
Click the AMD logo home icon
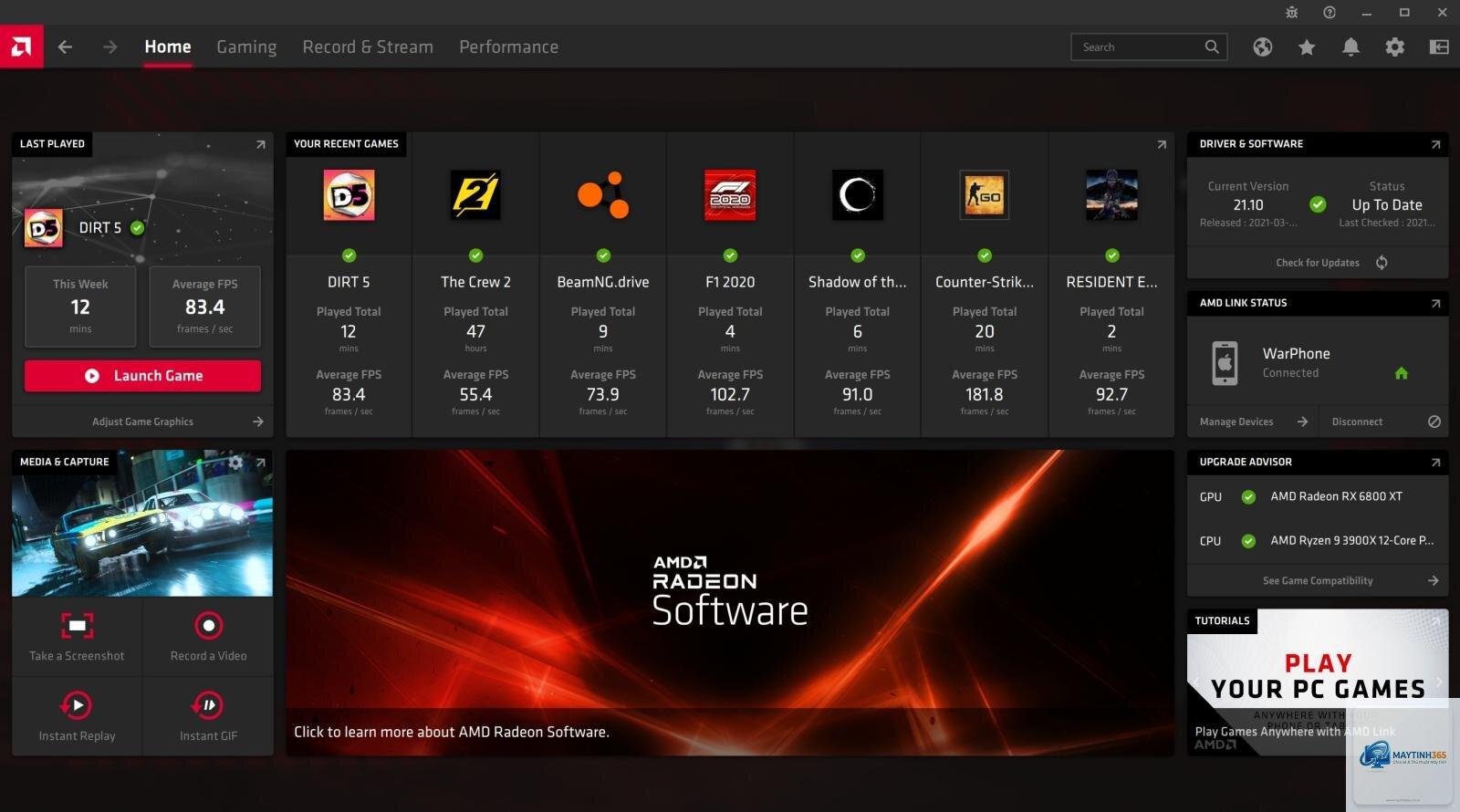pyautogui.click(x=21, y=47)
